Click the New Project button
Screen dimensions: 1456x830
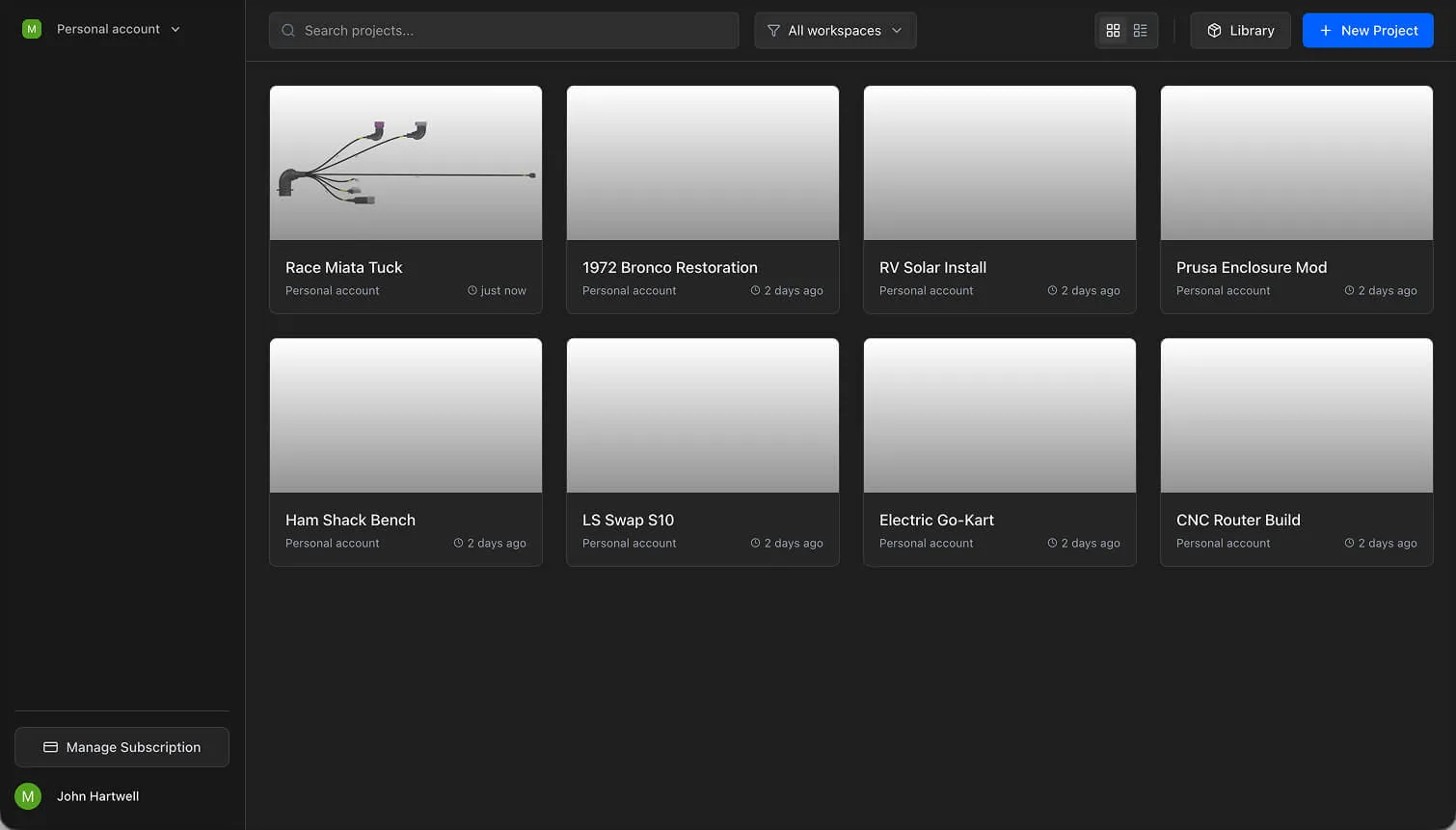tap(1368, 30)
